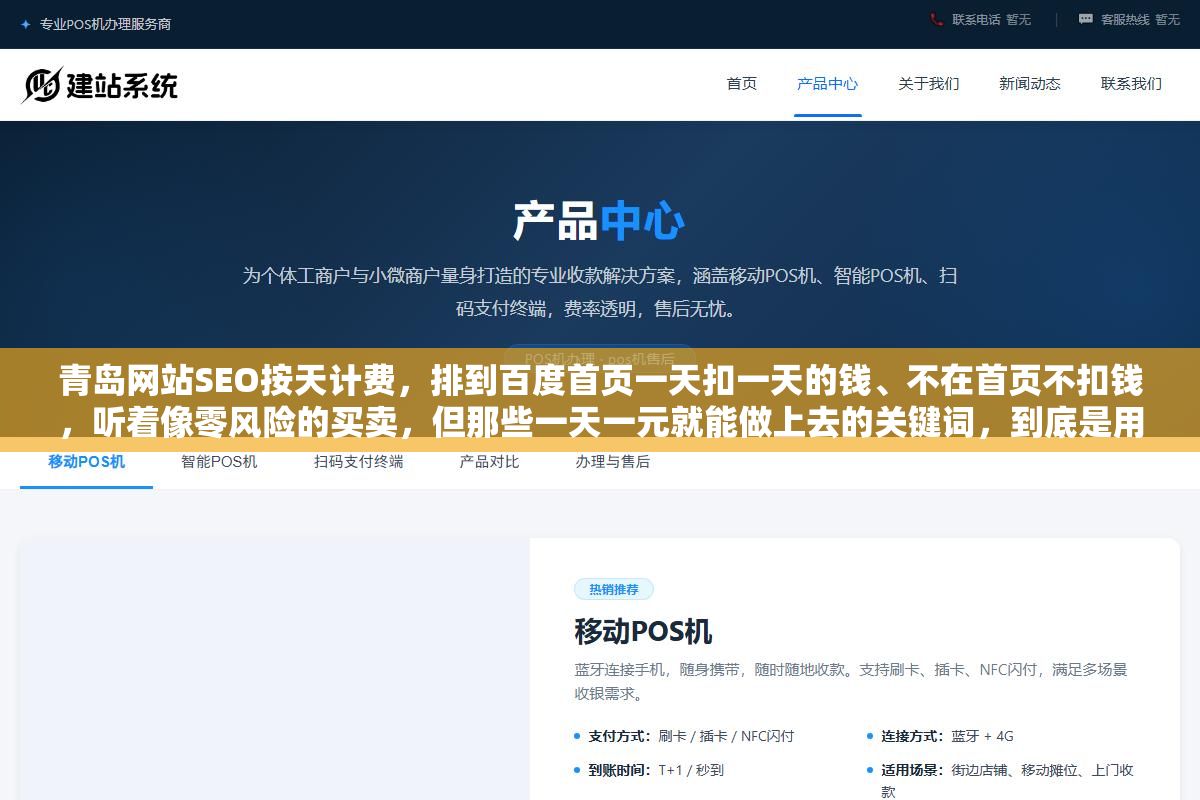1200x800 pixels.
Task: Click the 专业POS机办理服务商 slogan text
Action: point(105,24)
